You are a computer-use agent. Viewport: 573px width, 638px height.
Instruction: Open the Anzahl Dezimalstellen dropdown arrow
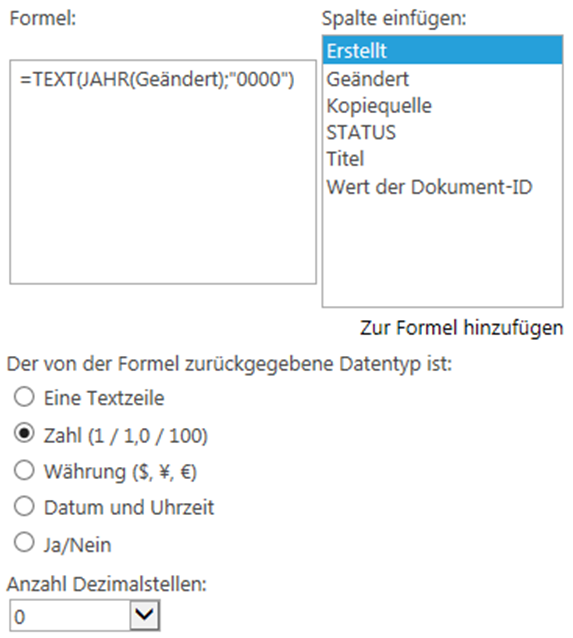pos(144,615)
